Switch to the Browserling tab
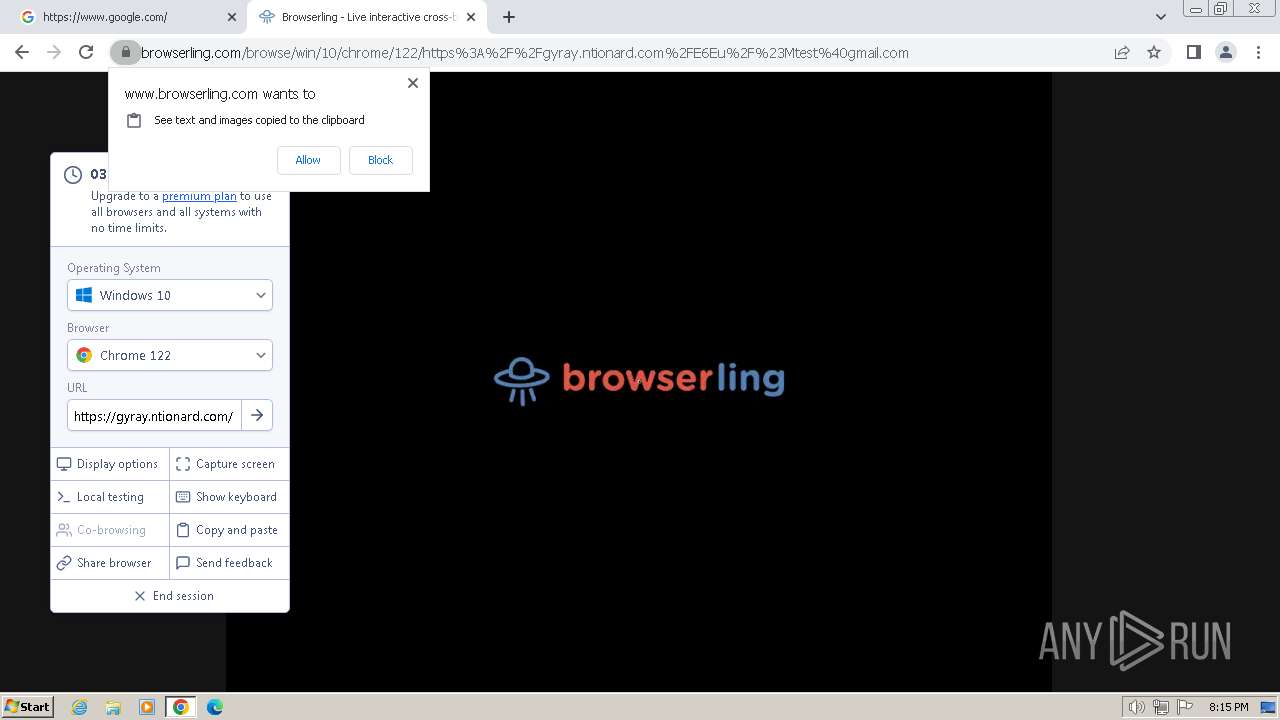Screen dimensions: 1280x720 [365, 17]
